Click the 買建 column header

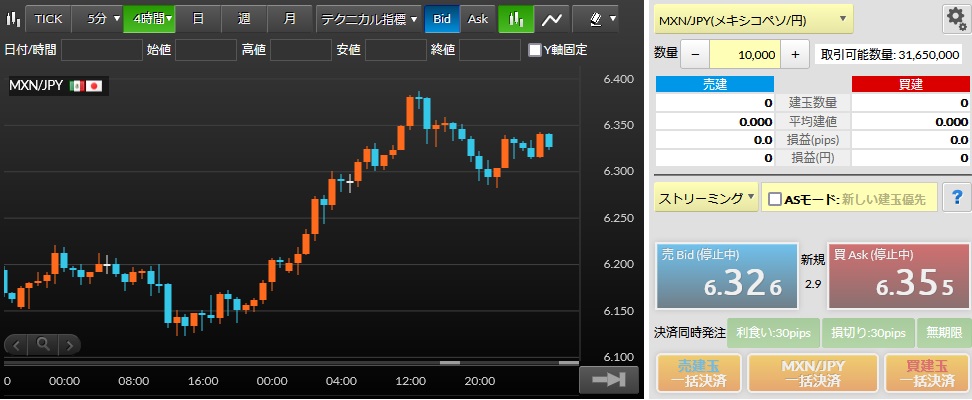click(911, 84)
